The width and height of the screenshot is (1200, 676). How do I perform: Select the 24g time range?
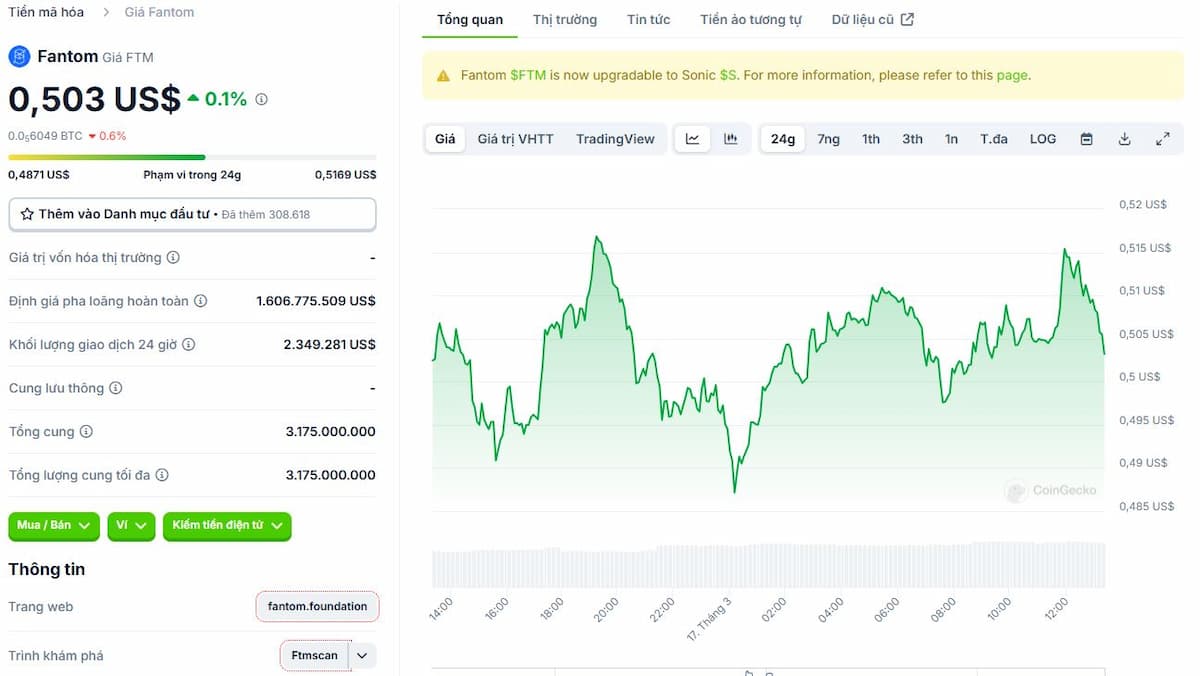tap(783, 139)
